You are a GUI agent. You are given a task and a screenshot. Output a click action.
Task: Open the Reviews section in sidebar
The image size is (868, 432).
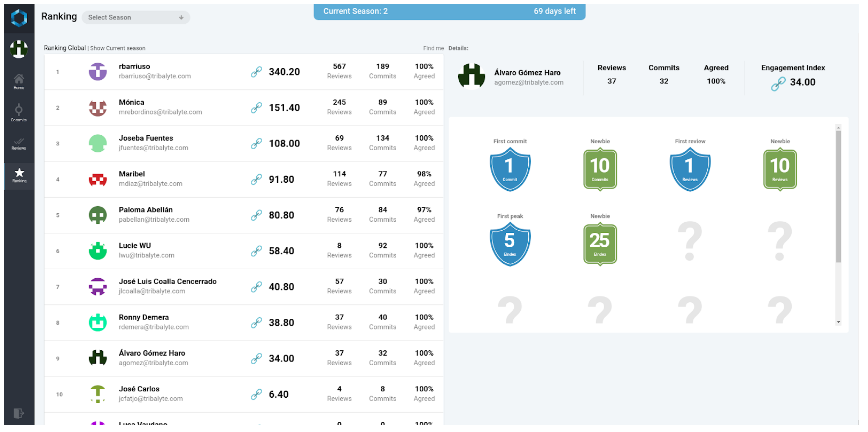18,143
